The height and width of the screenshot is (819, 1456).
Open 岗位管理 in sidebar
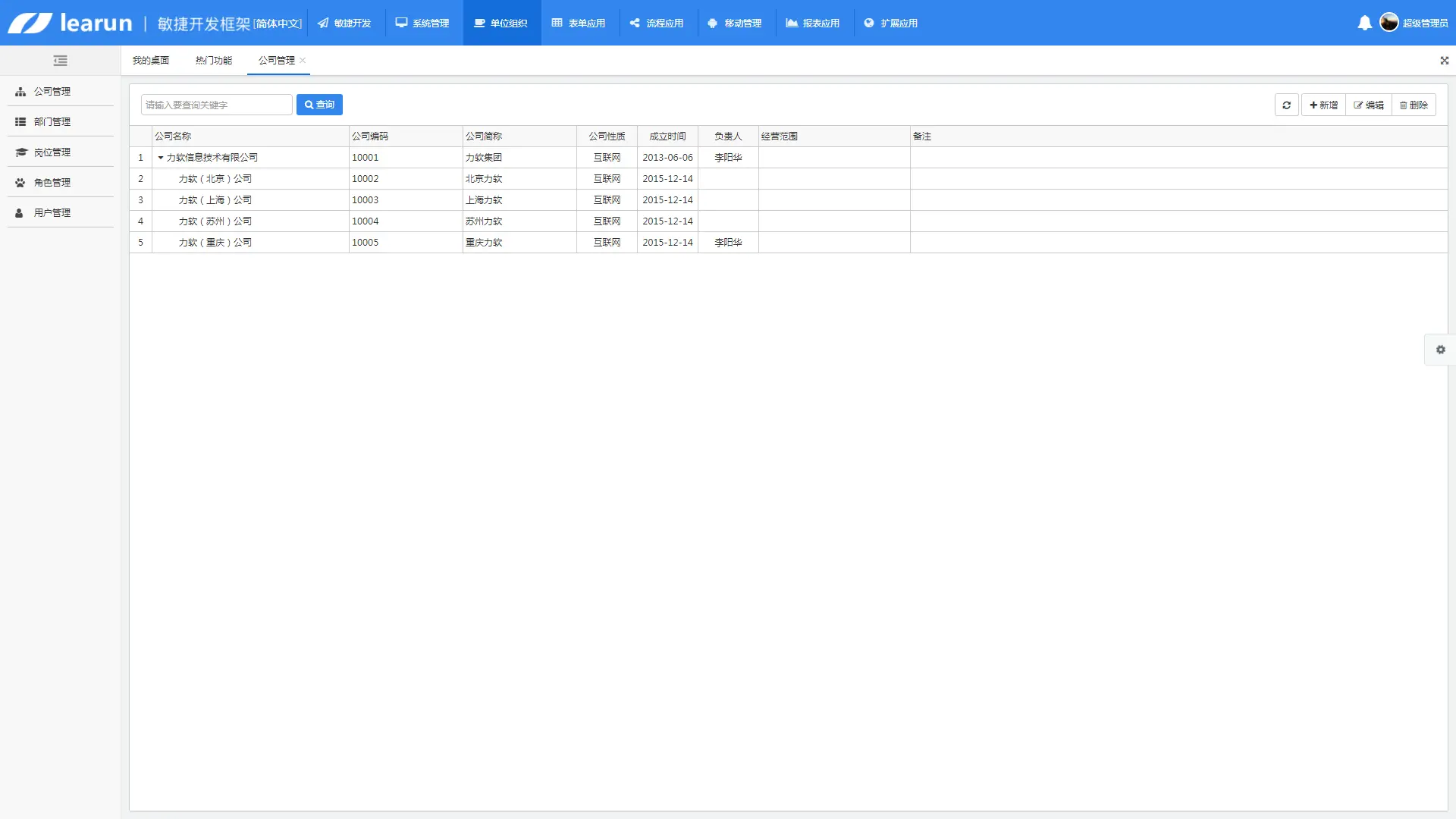(52, 152)
